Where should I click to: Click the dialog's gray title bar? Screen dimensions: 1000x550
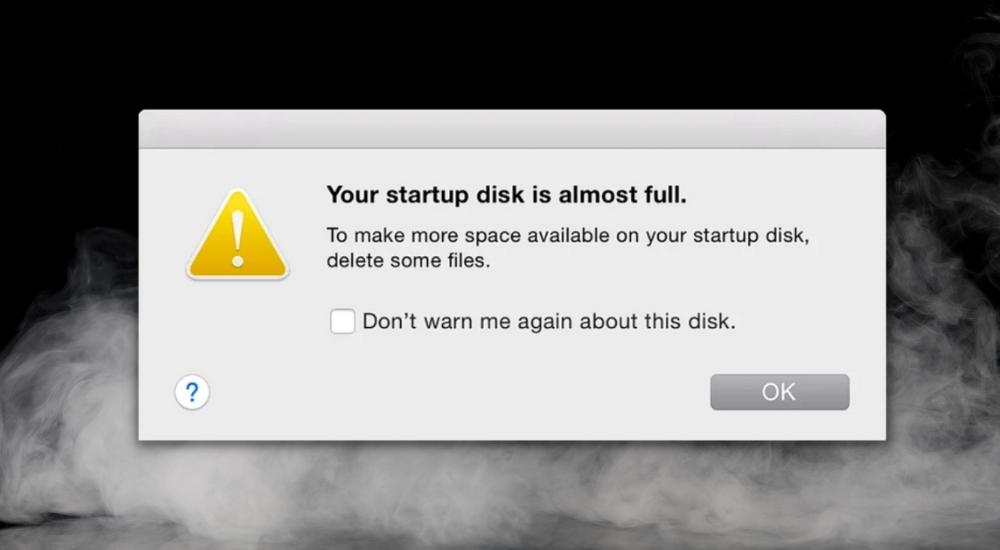point(511,130)
